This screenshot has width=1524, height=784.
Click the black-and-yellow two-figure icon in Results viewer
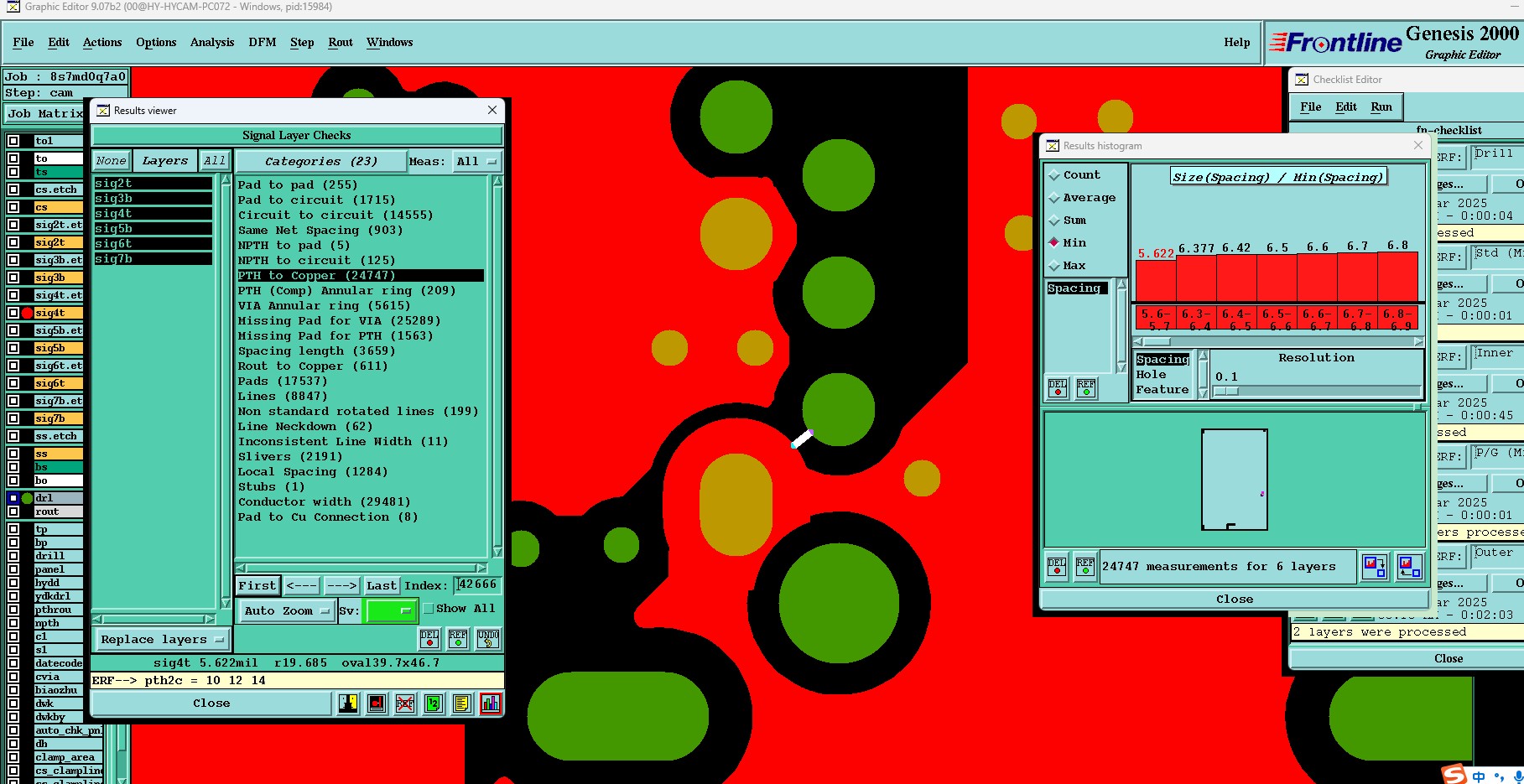[x=348, y=703]
